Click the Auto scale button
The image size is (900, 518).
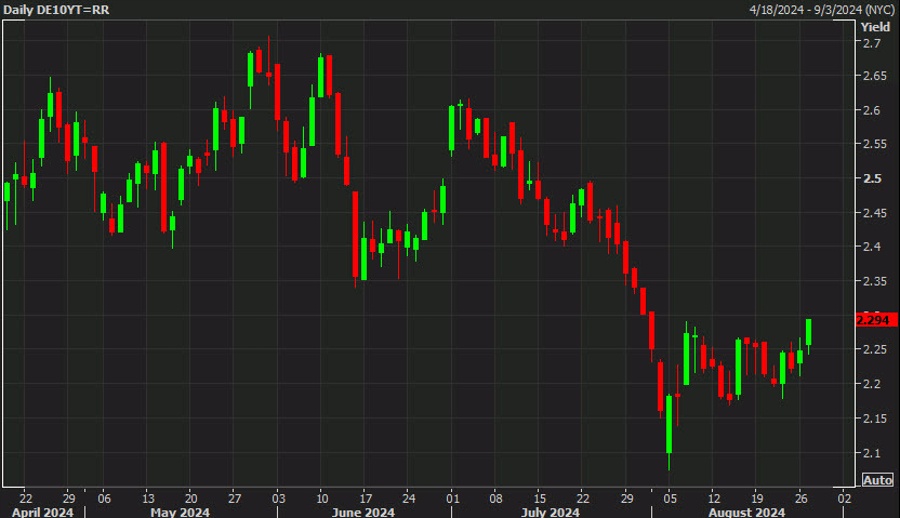tap(877, 480)
